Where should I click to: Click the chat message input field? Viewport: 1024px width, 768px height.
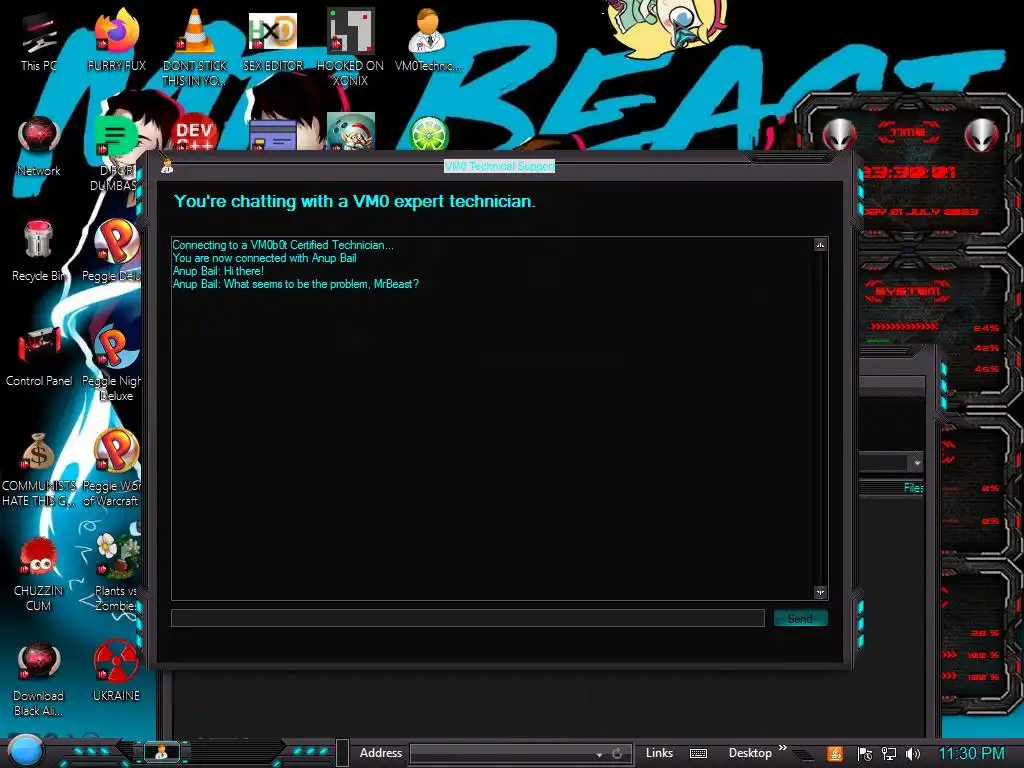pyautogui.click(x=468, y=618)
